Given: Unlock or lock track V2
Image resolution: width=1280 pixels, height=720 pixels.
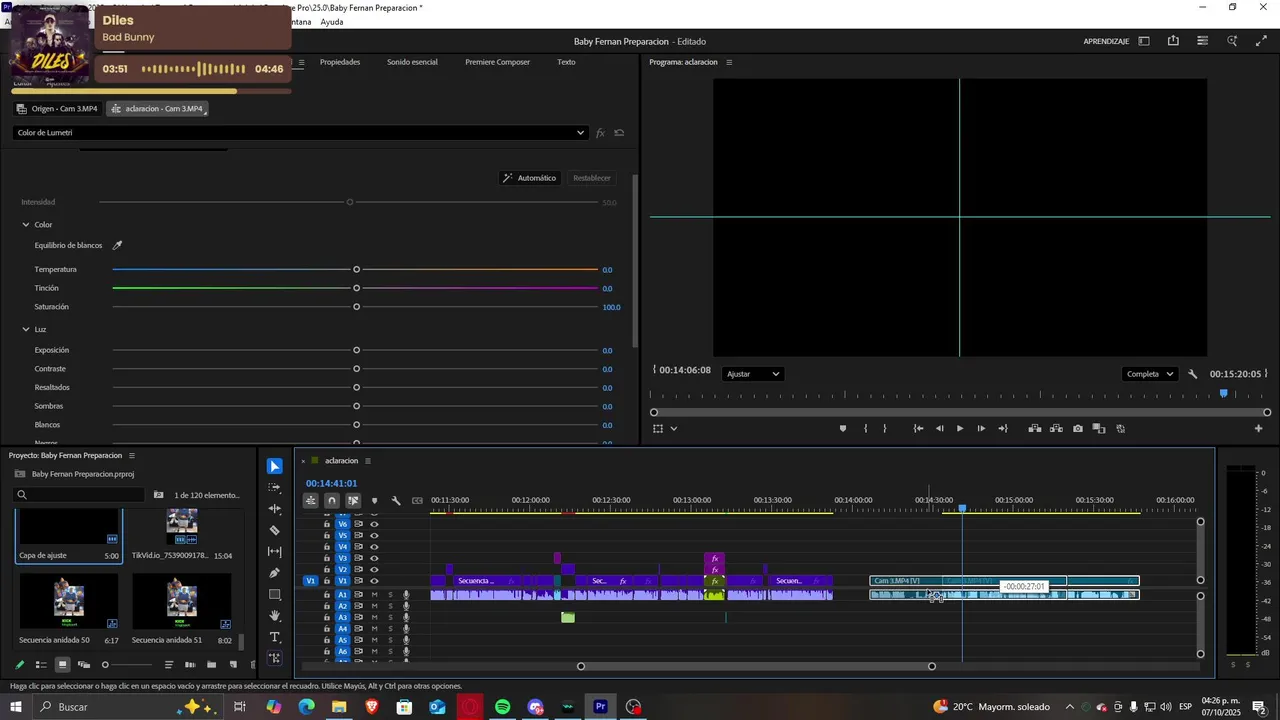Looking at the screenshot, I should click(x=326, y=570).
